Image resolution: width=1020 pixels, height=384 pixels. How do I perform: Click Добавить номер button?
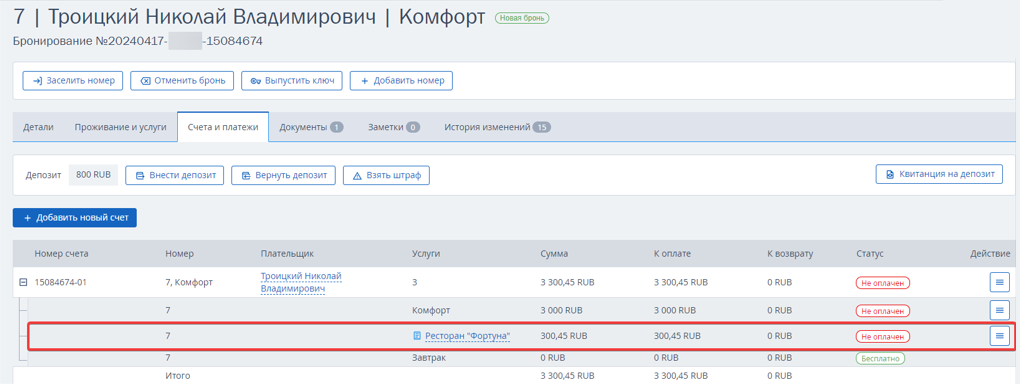(401, 81)
